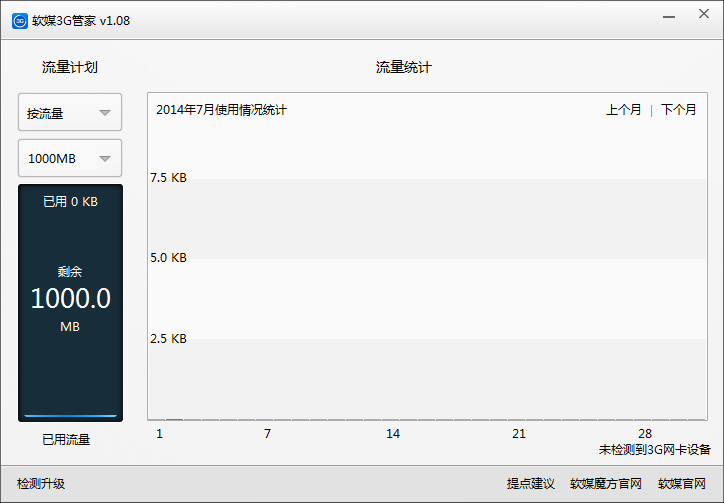Open the 按流量 plan type dropdown
Viewport: 724px width, 503px height.
70,112
